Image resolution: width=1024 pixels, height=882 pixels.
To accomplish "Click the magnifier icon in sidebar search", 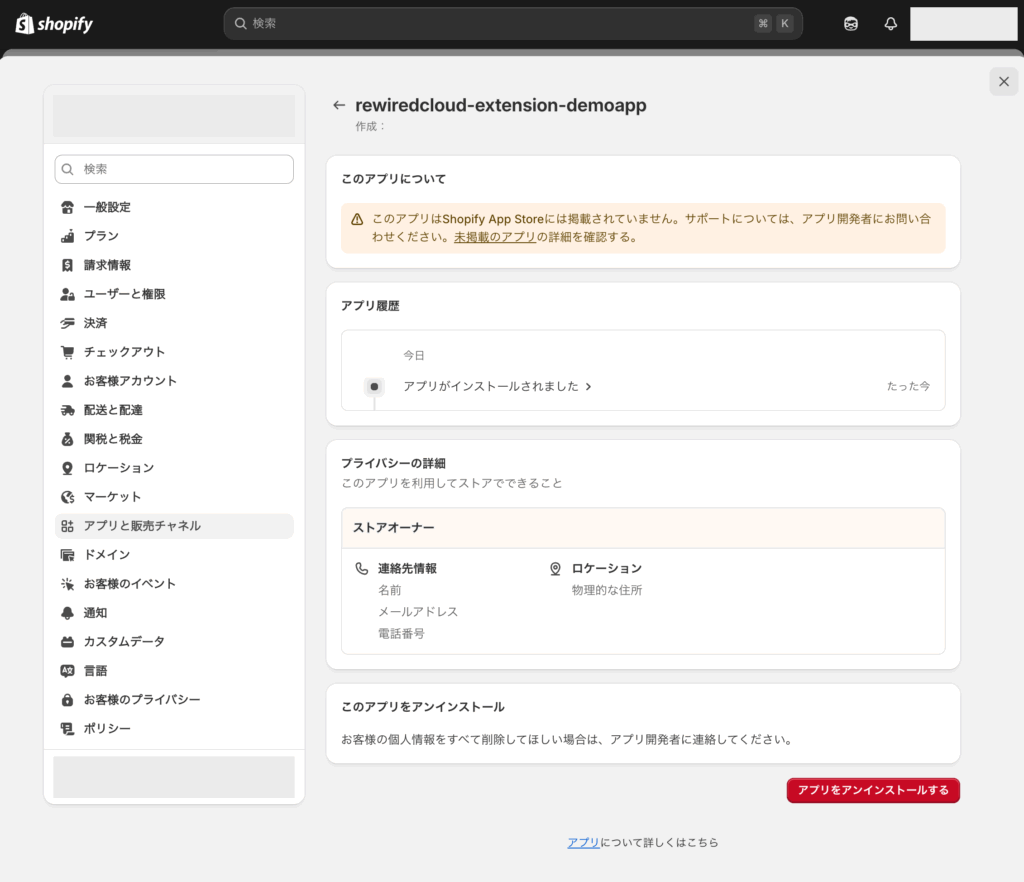I will point(67,169).
